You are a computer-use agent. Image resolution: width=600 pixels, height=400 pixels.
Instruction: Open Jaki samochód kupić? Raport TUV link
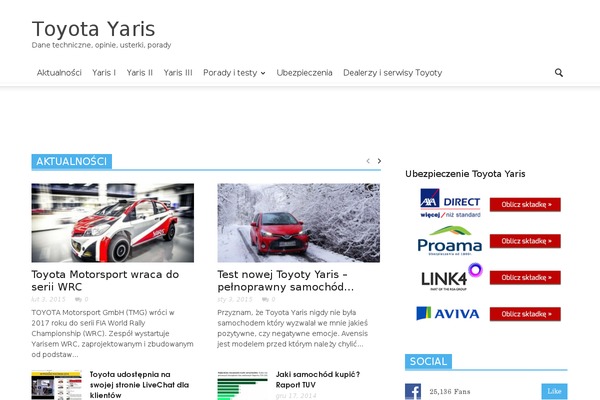pos(318,379)
